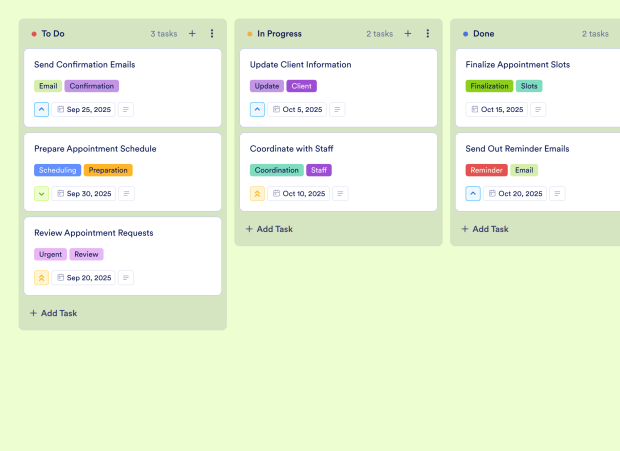Click Add Task under To Do column
620x451 pixels.
(x=54, y=313)
